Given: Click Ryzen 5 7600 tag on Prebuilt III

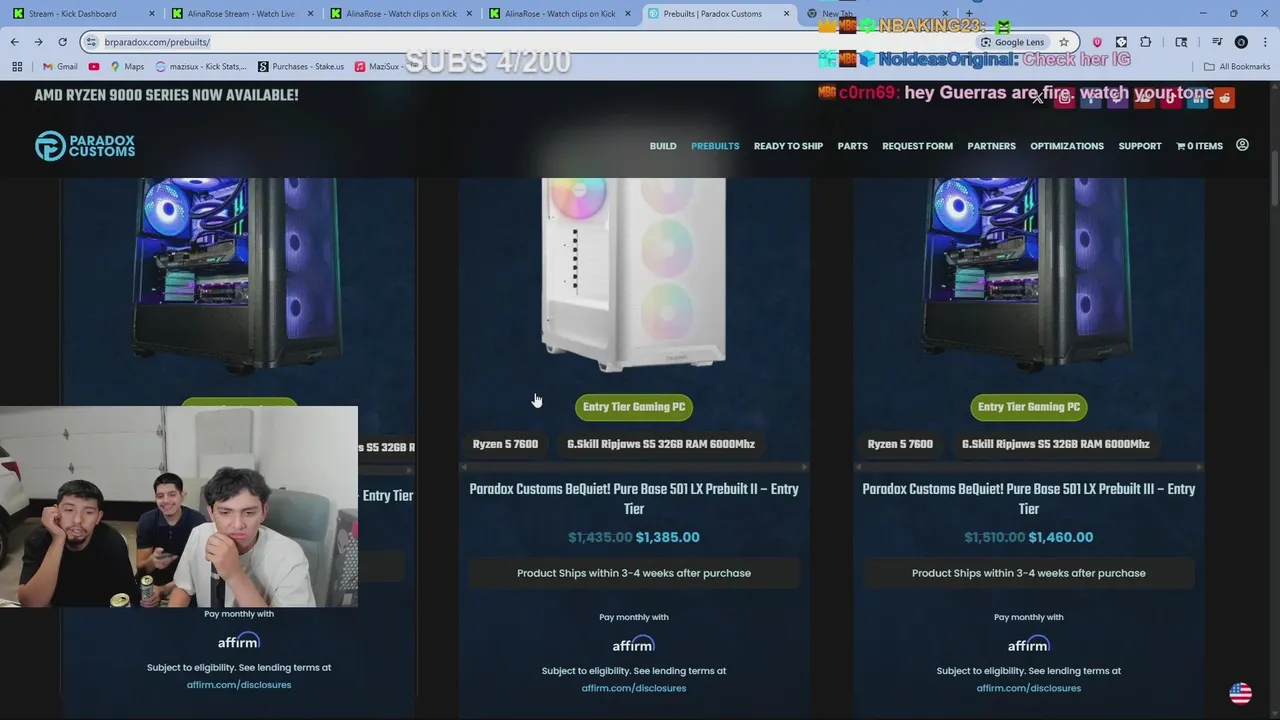Looking at the screenshot, I should pyautogui.click(x=900, y=444).
